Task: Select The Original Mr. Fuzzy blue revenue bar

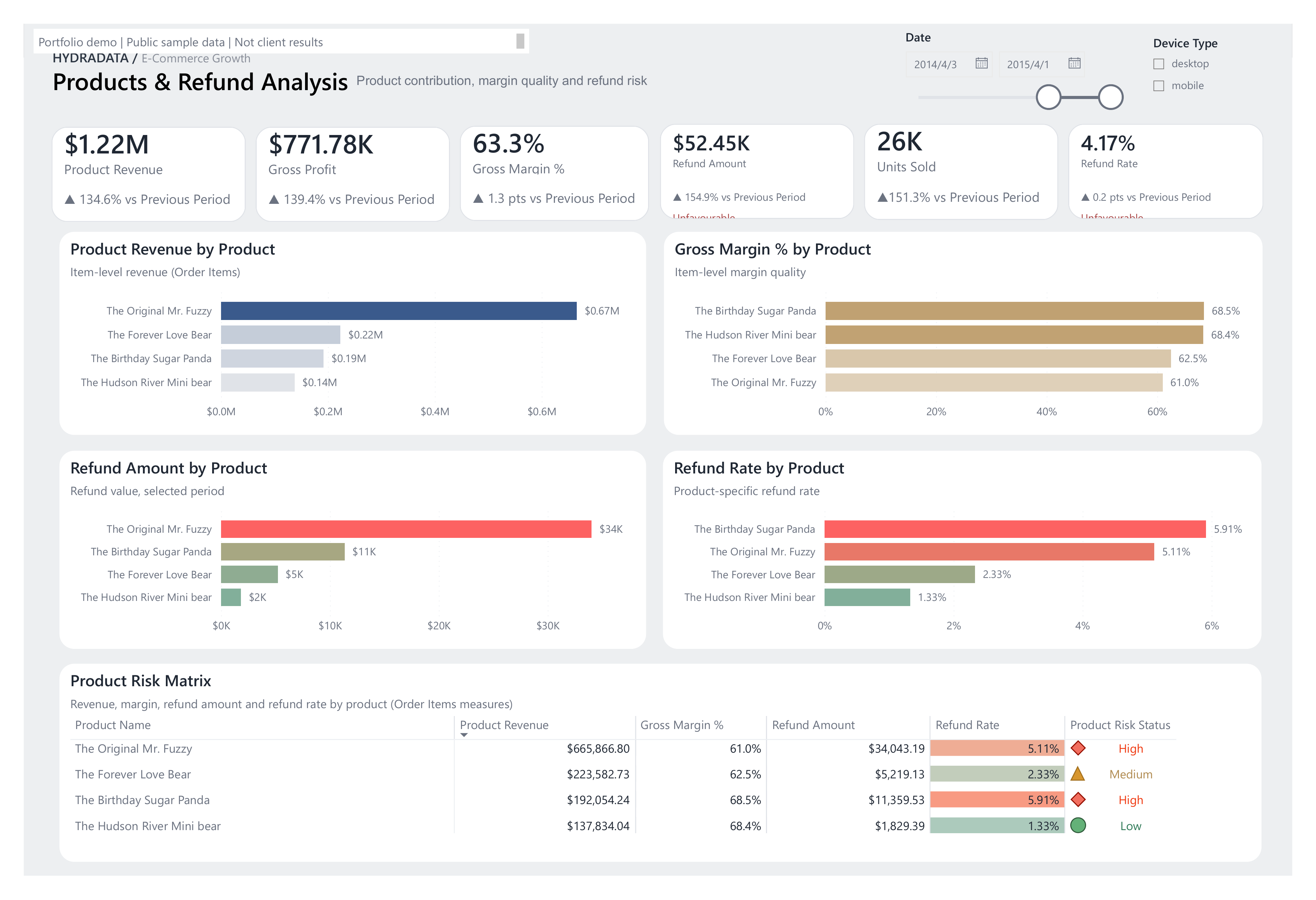Action: (x=399, y=311)
